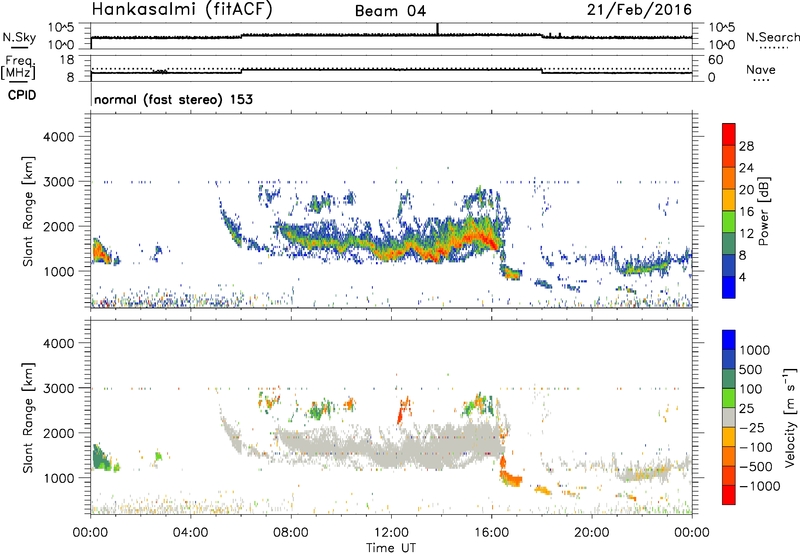Click the noise spike at 14:00 in N.Sky

(437, 29)
